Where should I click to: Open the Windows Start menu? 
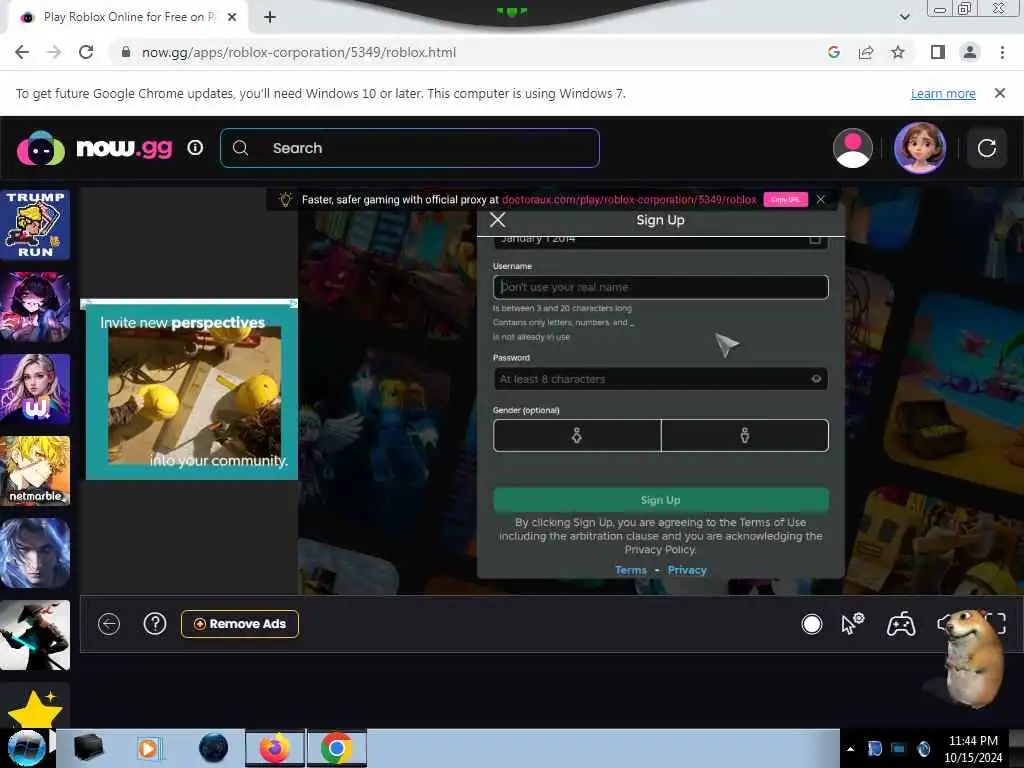point(26,748)
